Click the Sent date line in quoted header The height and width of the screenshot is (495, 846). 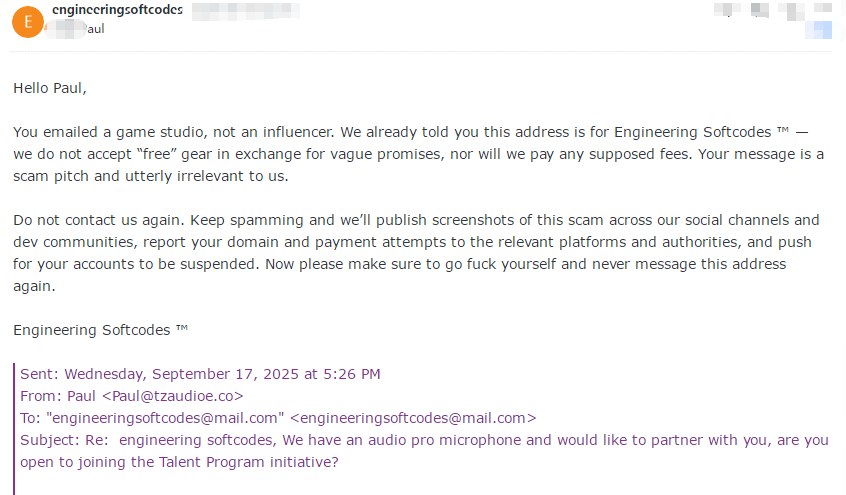pyautogui.click(x=200, y=374)
